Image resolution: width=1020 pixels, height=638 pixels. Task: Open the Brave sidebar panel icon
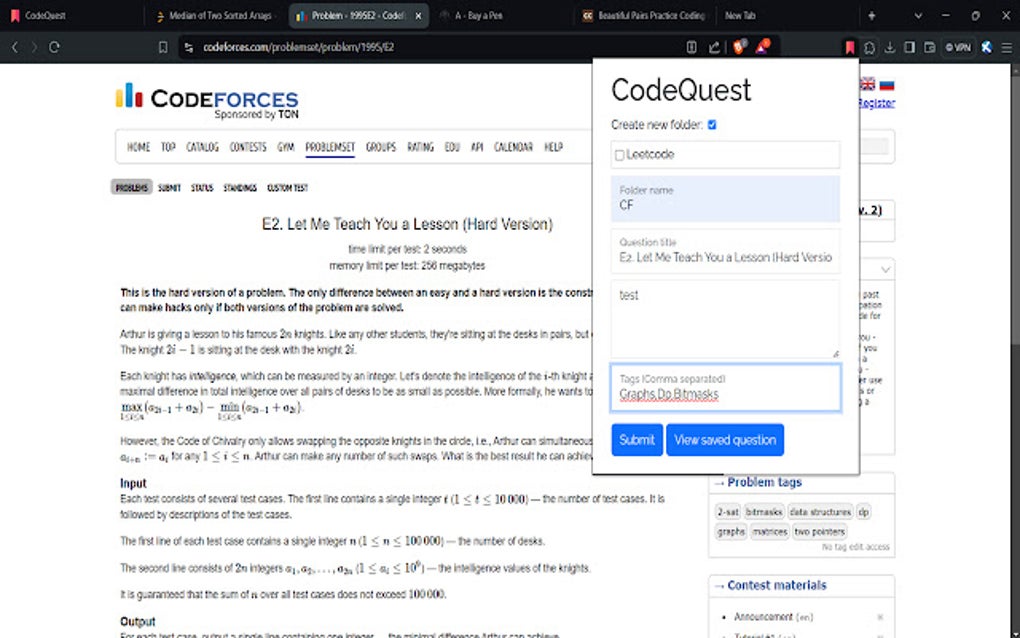tap(908, 47)
